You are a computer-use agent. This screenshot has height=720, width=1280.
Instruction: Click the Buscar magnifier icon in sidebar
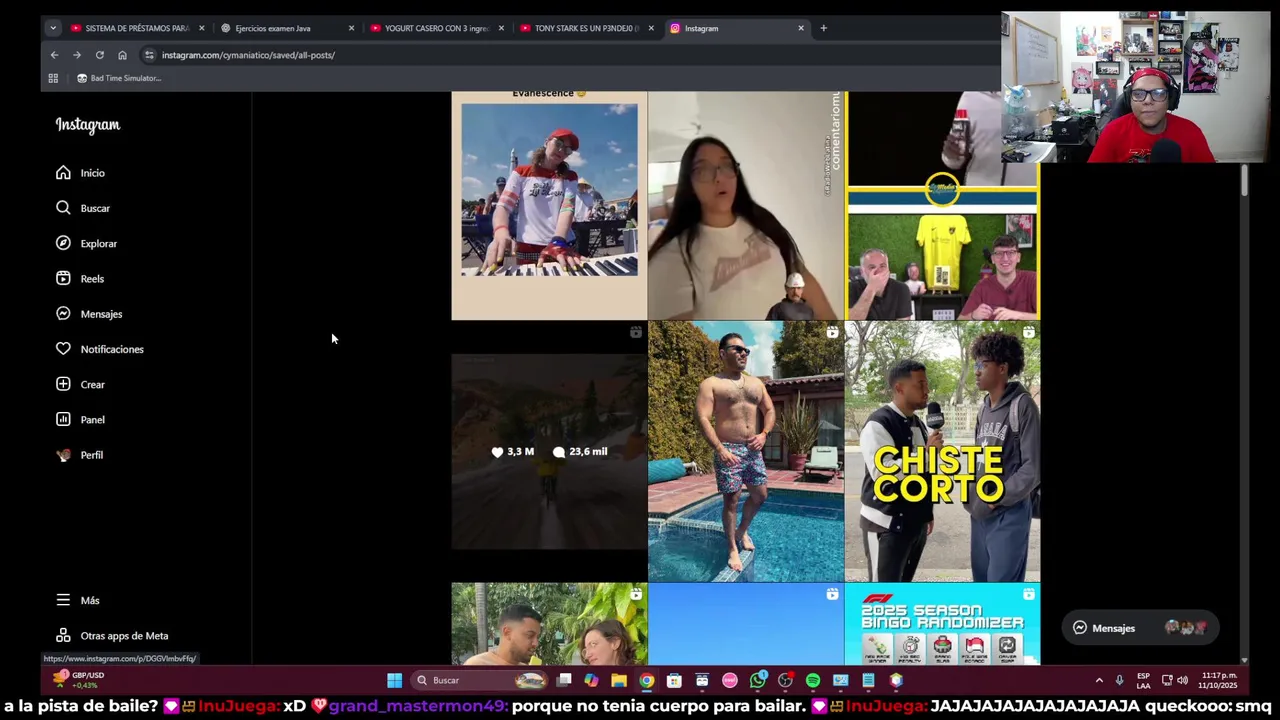click(63, 208)
